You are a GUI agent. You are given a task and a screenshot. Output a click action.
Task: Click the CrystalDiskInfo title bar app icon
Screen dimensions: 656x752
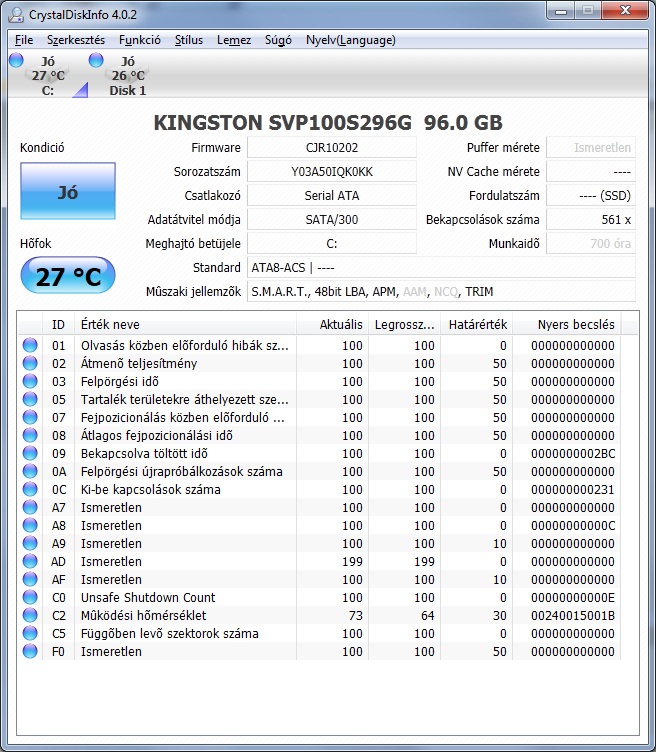click(x=16, y=14)
